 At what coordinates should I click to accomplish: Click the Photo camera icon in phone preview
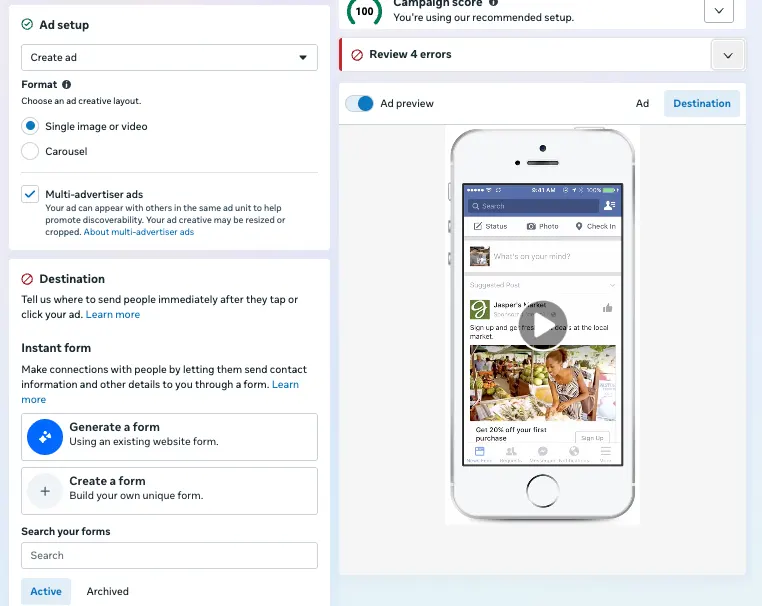click(532, 226)
